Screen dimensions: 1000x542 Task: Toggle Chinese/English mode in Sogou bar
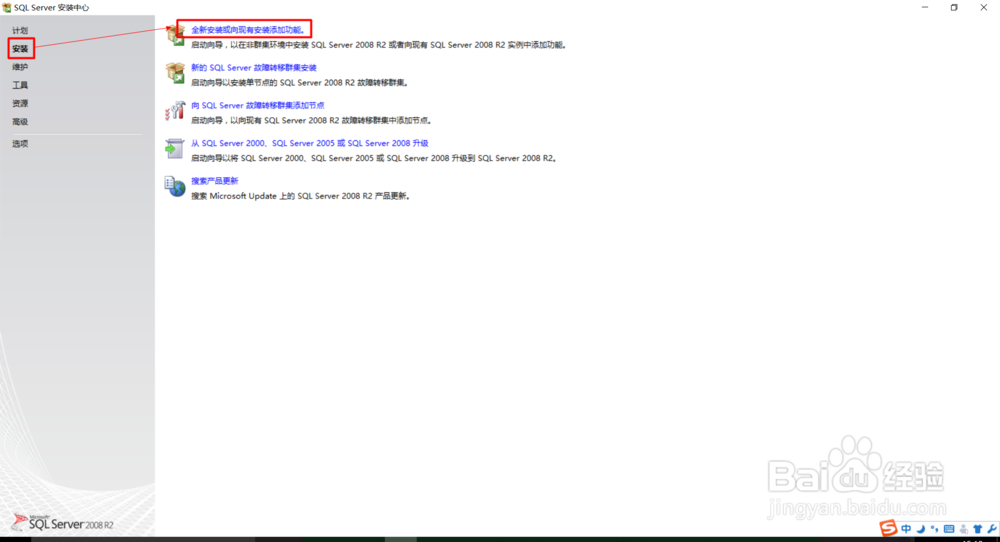coord(906,529)
